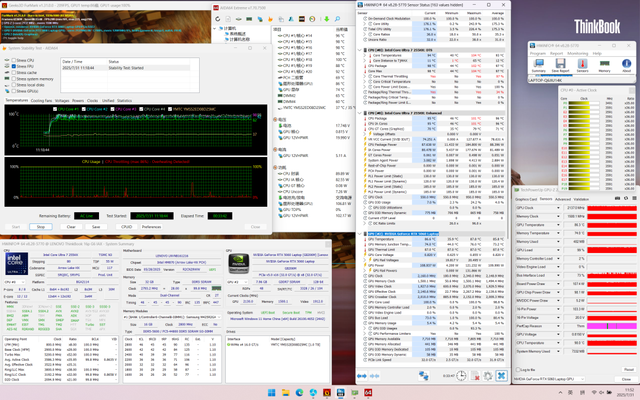Click P0 core clock bar in Active Clock
640x400 pixels.
click(584, 103)
